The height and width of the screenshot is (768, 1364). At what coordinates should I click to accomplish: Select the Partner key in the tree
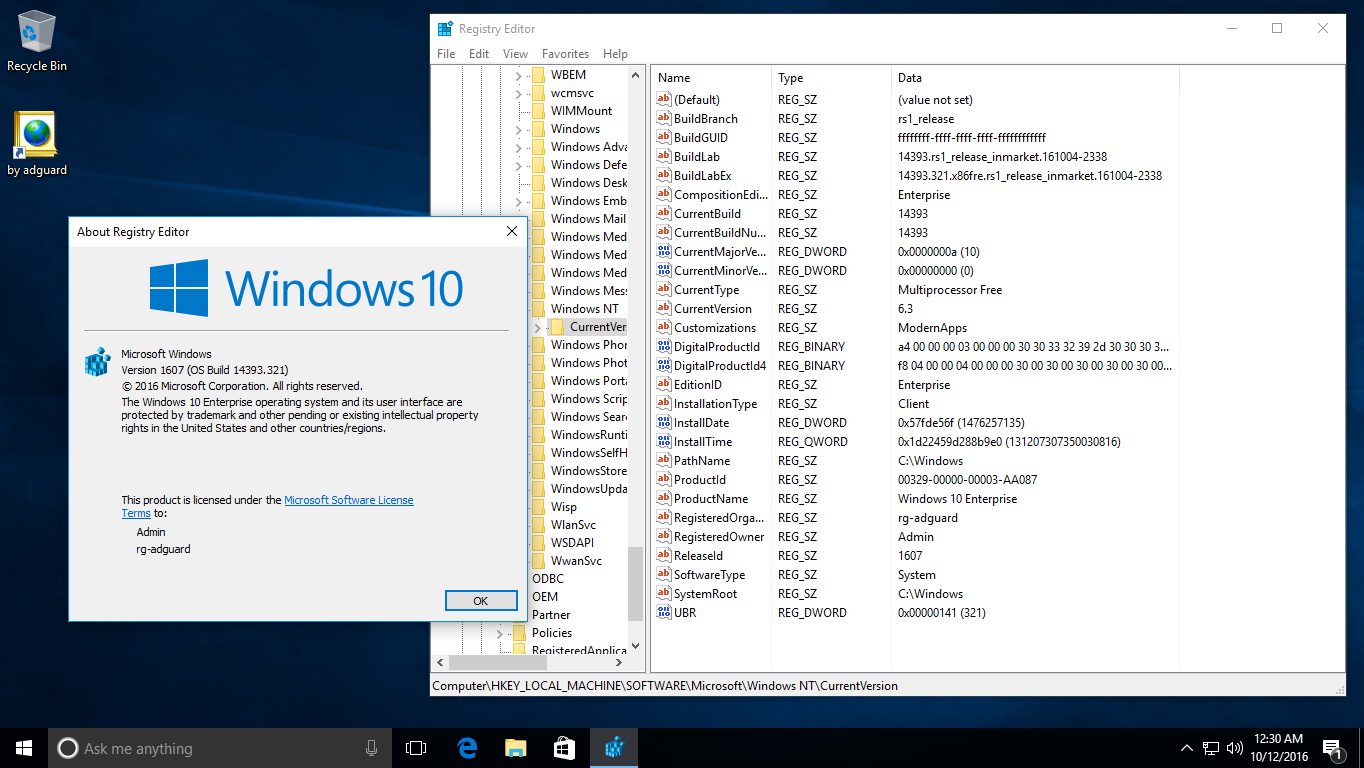(551, 615)
